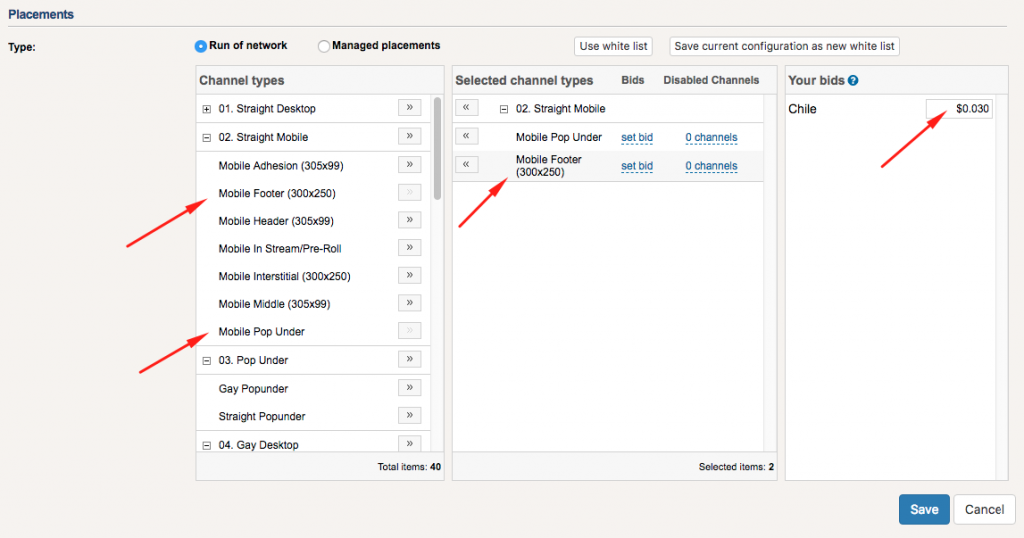Image resolution: width=1024 pixels, height=538 pixels.
Task: Collapse the 03. Pop Under group
Action: (207, 360)
